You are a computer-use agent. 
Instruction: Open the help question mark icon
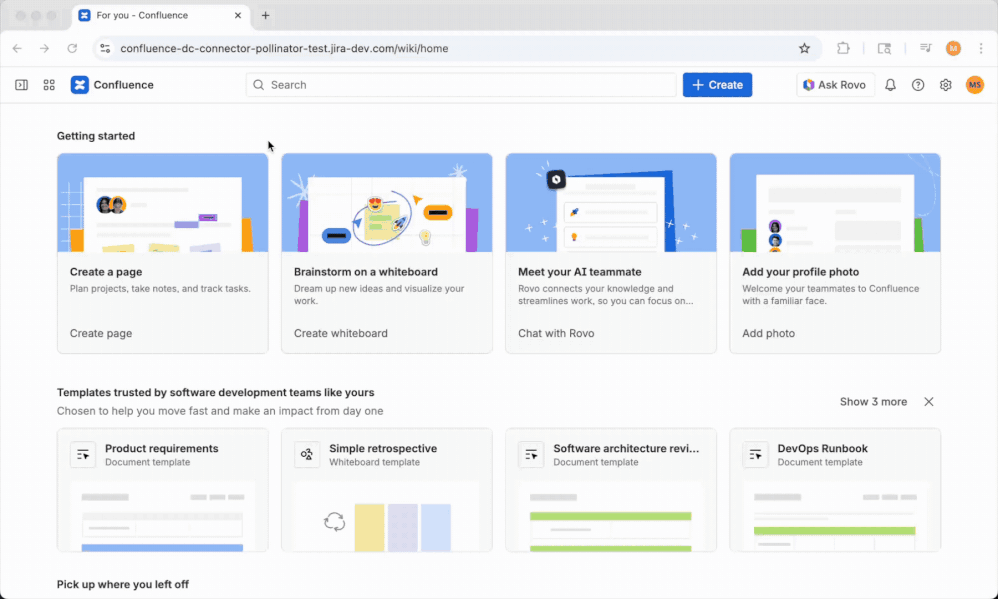click(x=918, y=85)
